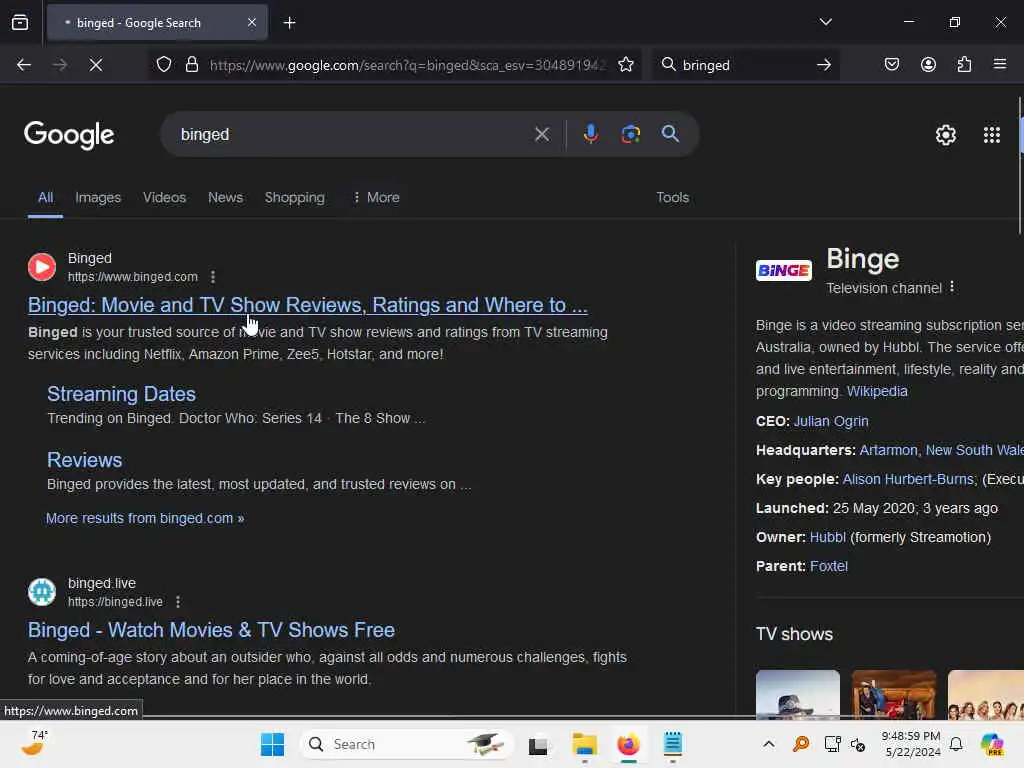This screenshot has width=1024, height=768.
Task: Click the Foxtel parent link
Action: click(829, 566)
